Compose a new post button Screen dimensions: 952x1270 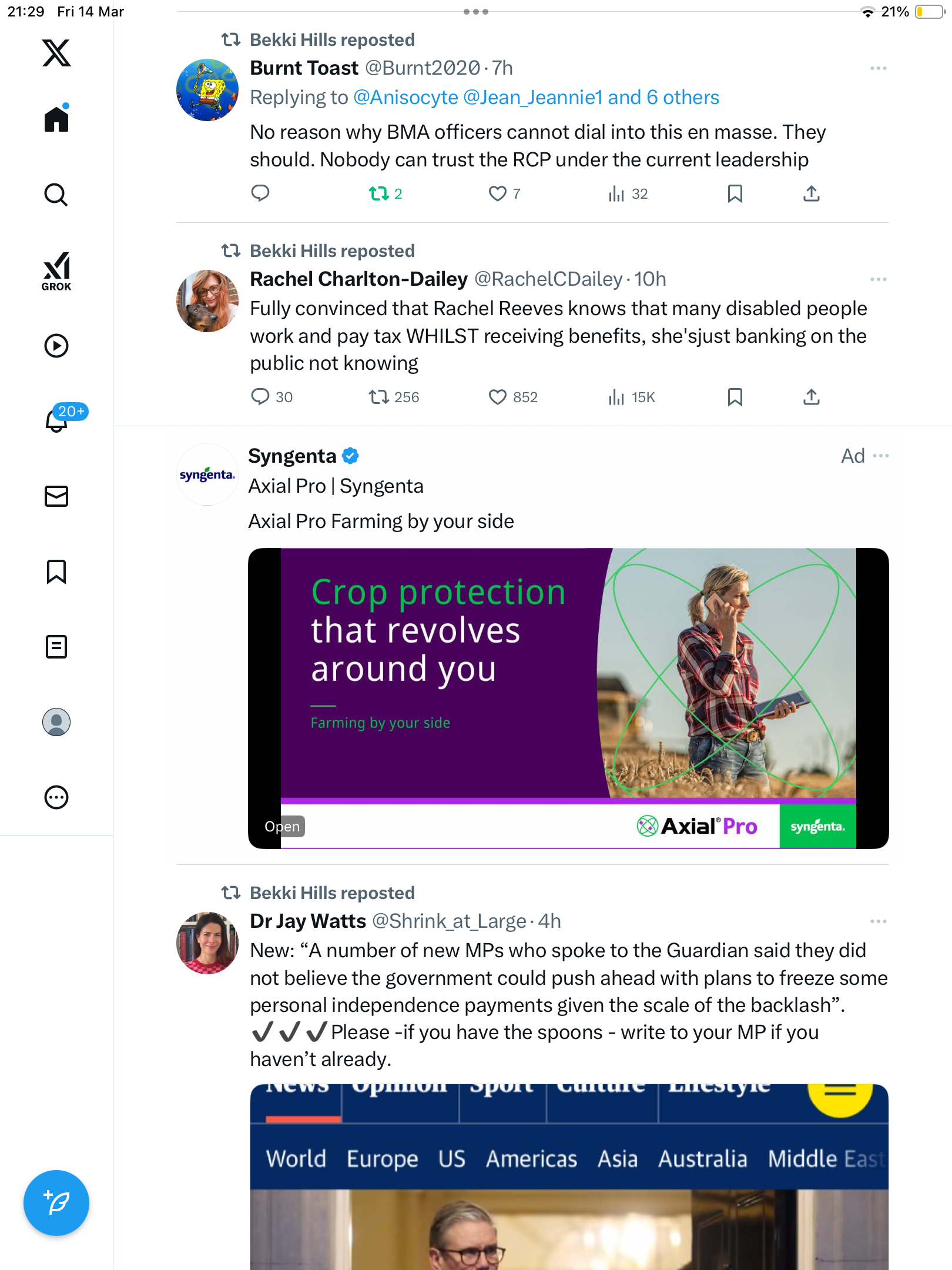(x=56, y=1203)
